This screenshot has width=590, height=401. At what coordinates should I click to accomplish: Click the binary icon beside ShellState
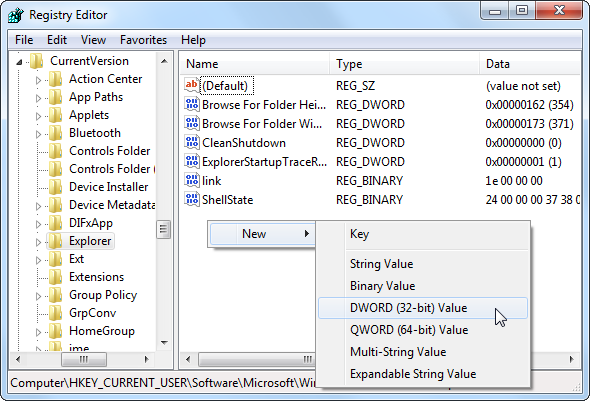pos(192,199)
